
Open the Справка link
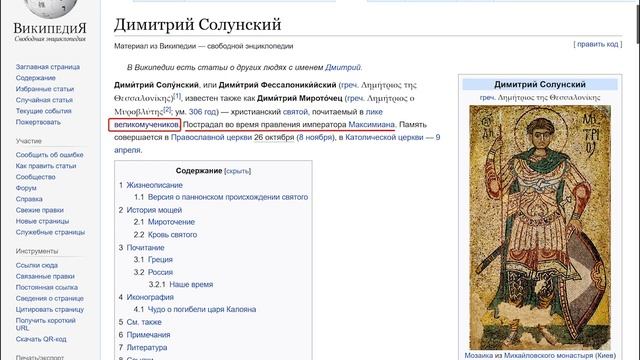point(29,199)
